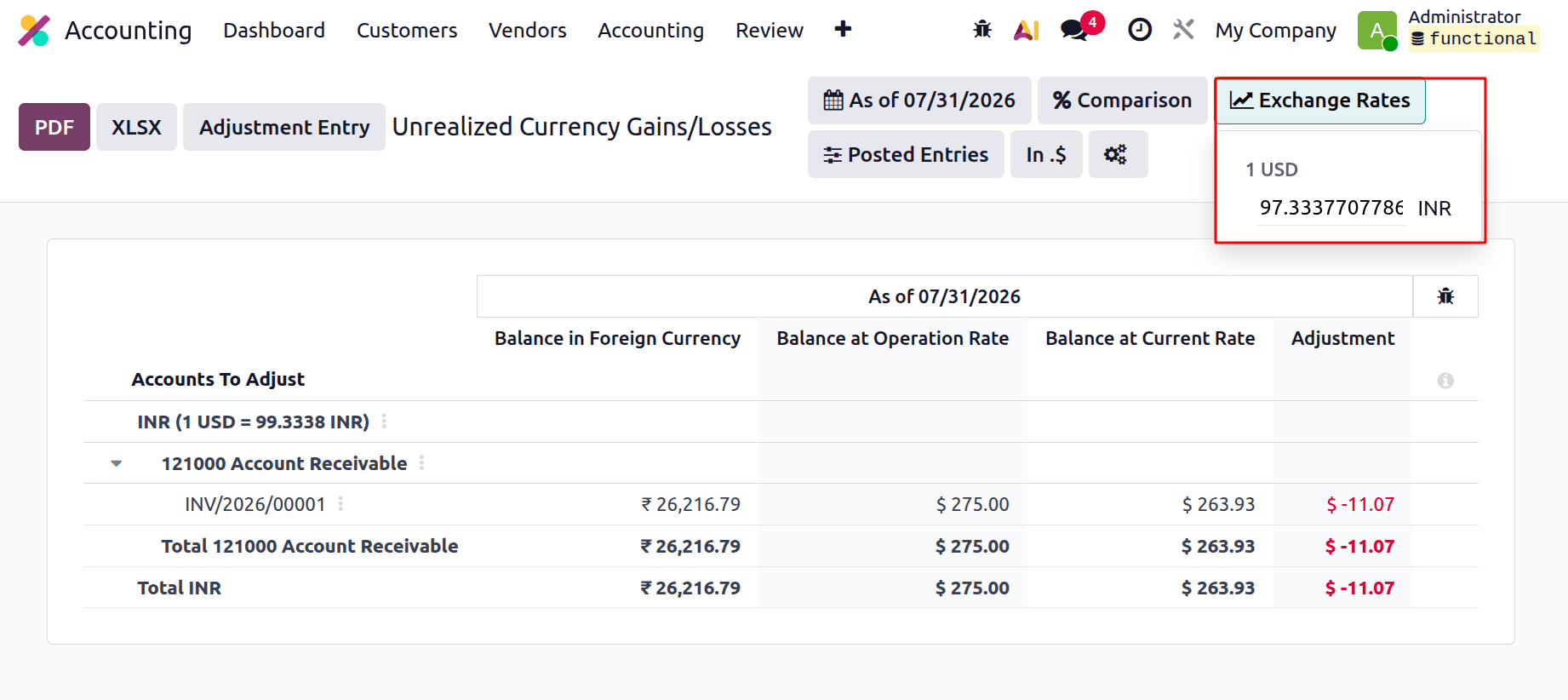
Task: Click the bug icon in report header
Action: (x=1445, y=296)
